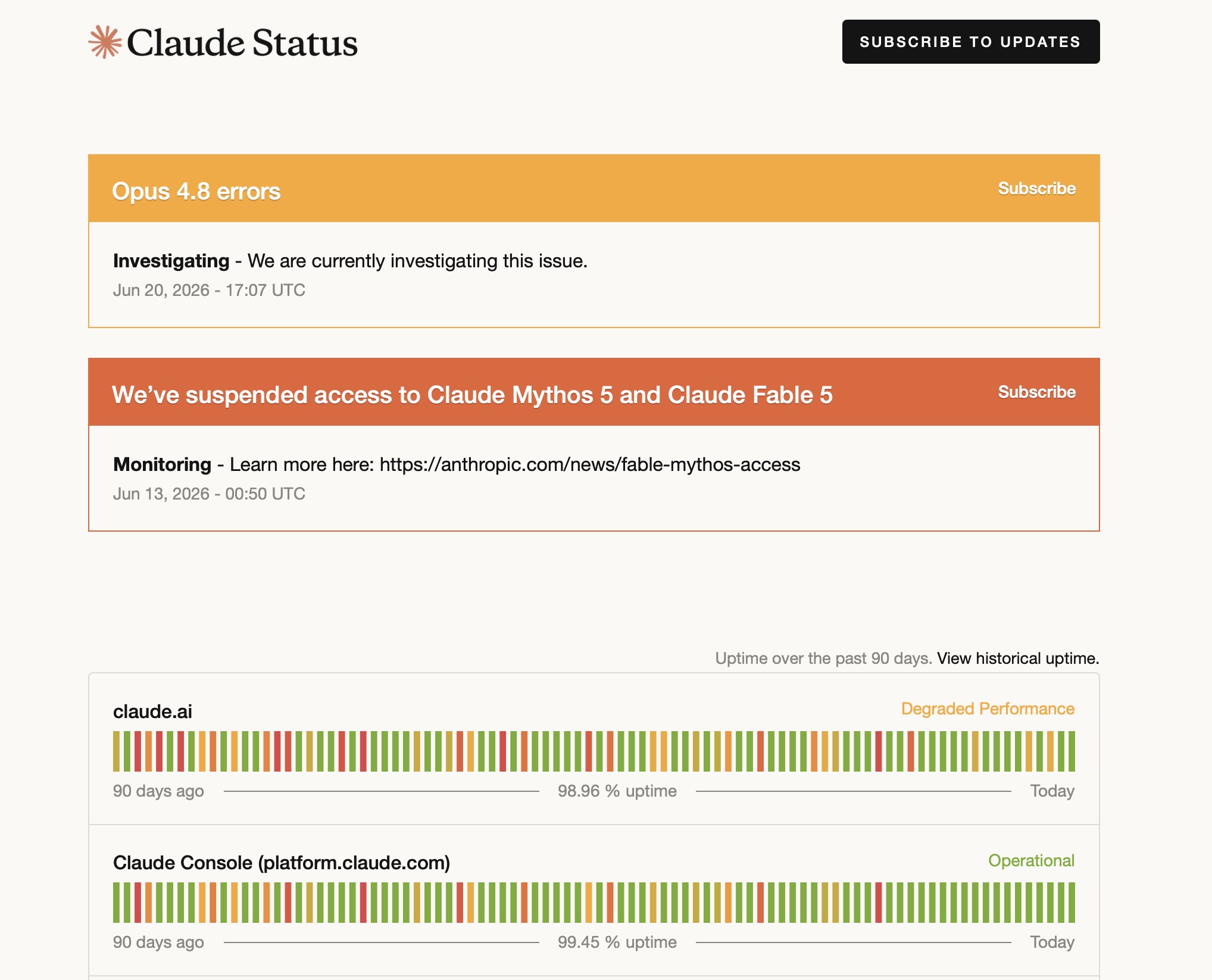Screen dimensions: 1212x980
Task: Click the Jun 13, 2026 - 00:50 UTC timestamp
Action: (209, 494)
